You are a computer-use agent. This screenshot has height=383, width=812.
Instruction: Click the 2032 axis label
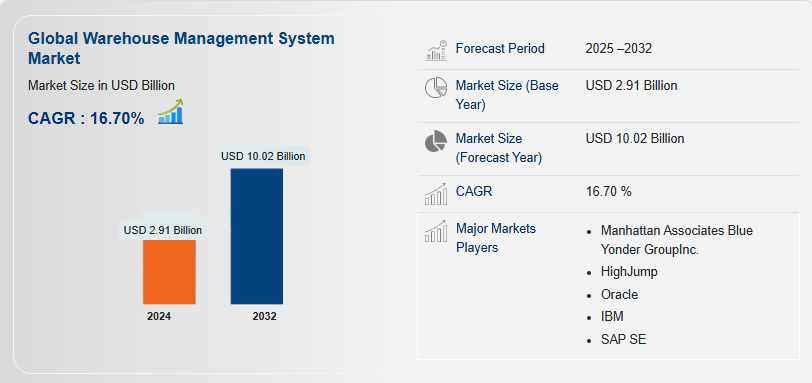click(265, 316)
